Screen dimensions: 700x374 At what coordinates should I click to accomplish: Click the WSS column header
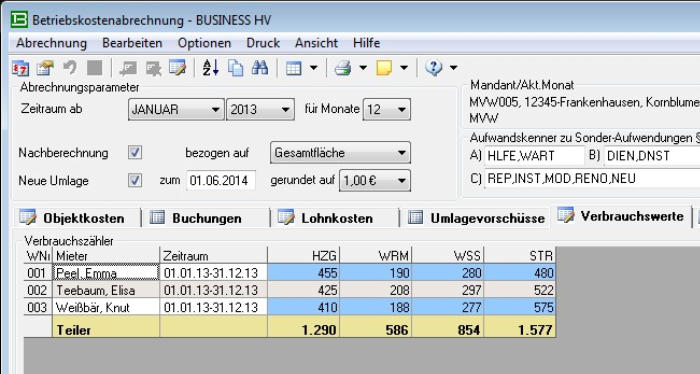(448, 256)
